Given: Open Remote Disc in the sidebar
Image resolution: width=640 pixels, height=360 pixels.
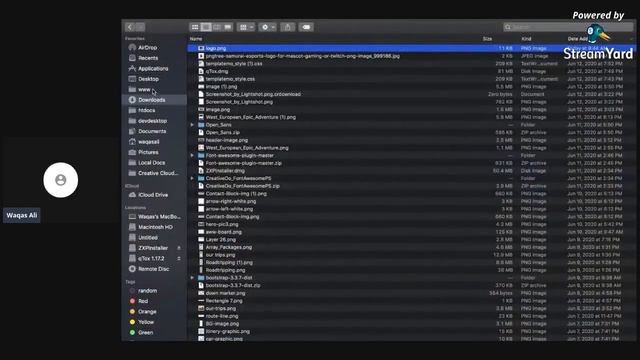Looking at the screenshot, I should [154, 269].
